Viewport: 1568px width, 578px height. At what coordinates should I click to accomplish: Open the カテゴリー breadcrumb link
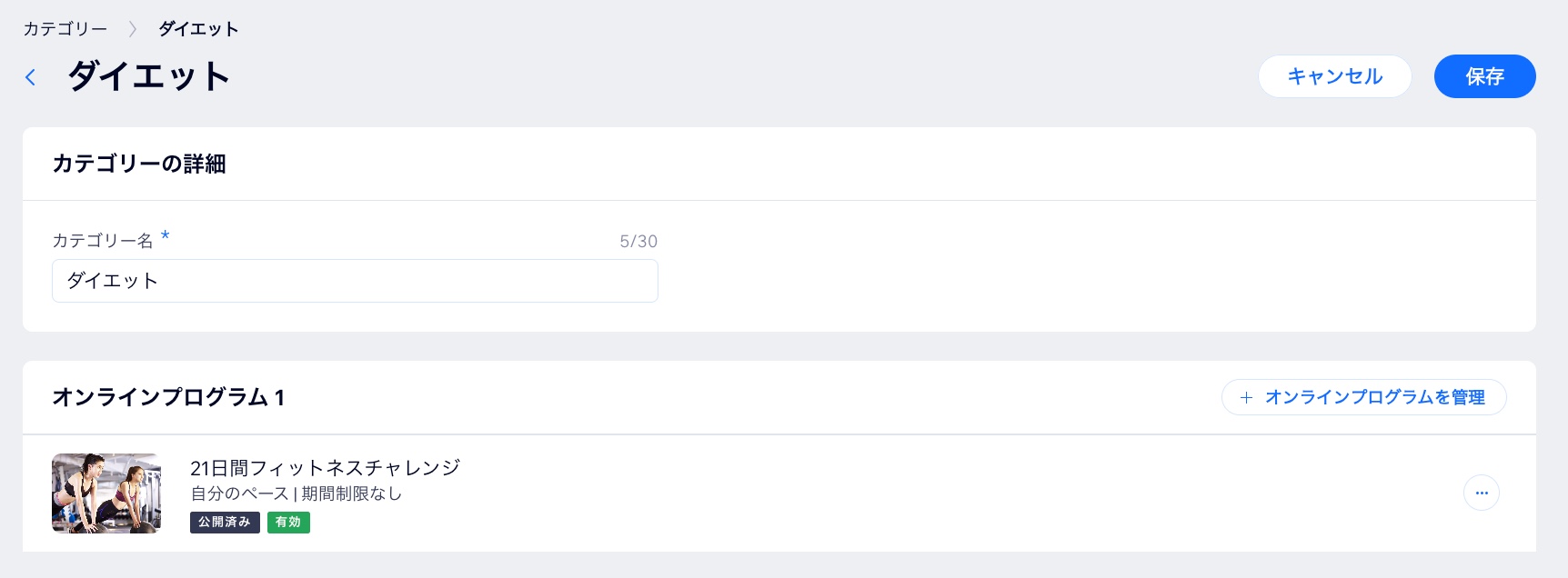pos(65,29)
